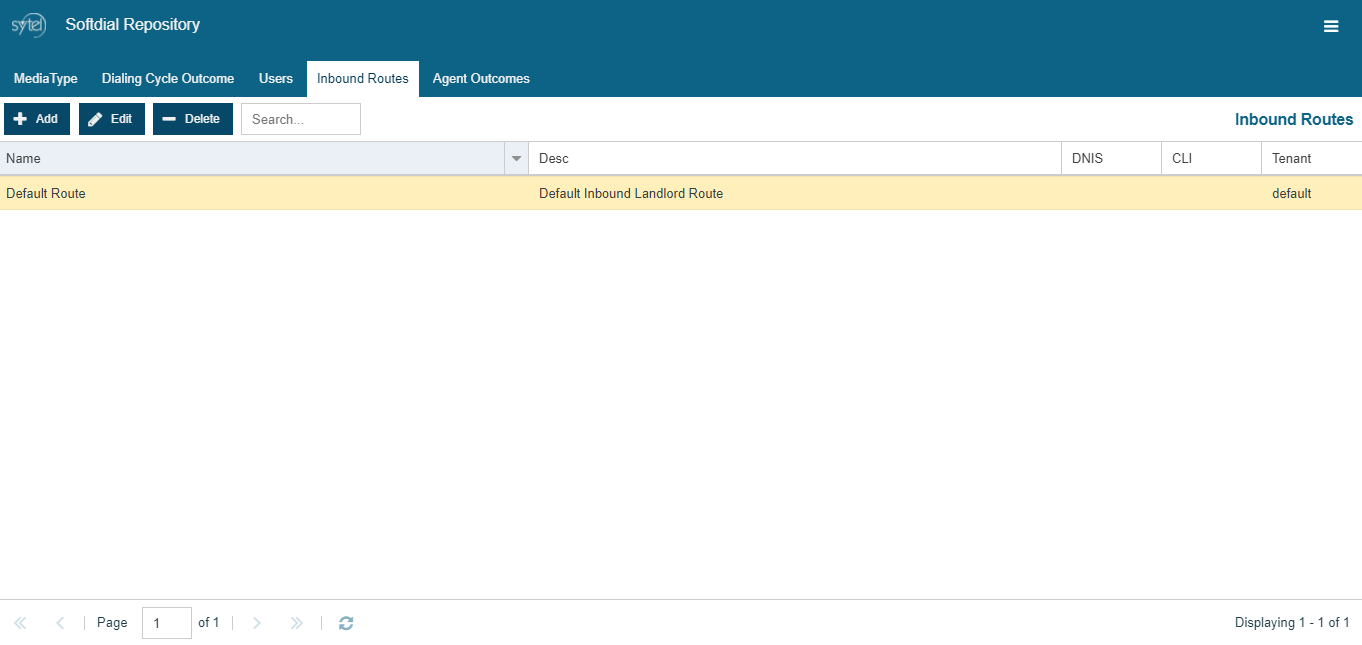
Task: Go to next page arrow
Action: (x=257, y=623)
